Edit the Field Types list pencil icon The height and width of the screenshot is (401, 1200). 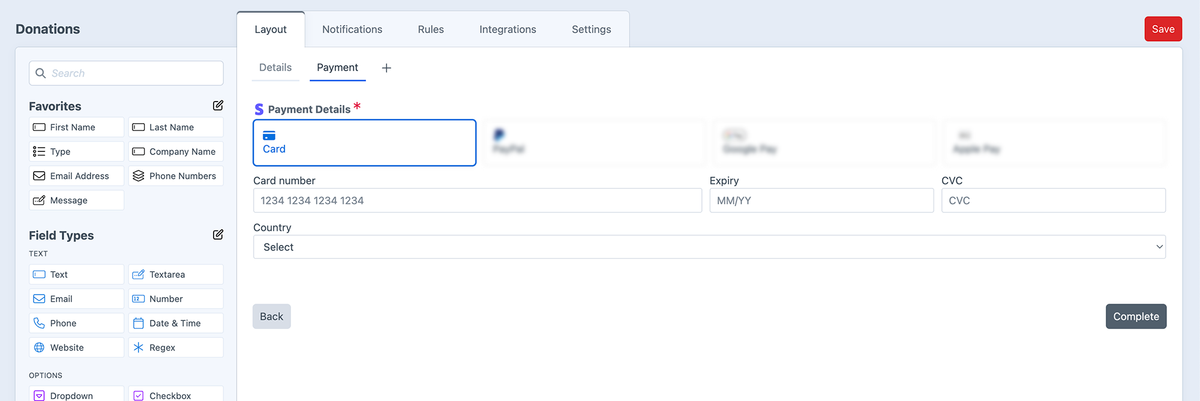click(x=218, y=235)
